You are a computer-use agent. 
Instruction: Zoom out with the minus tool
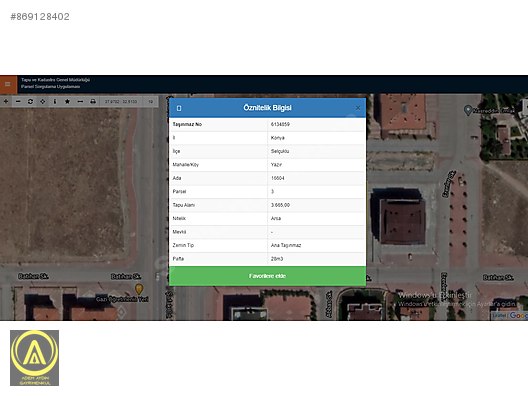click(18, 101)
